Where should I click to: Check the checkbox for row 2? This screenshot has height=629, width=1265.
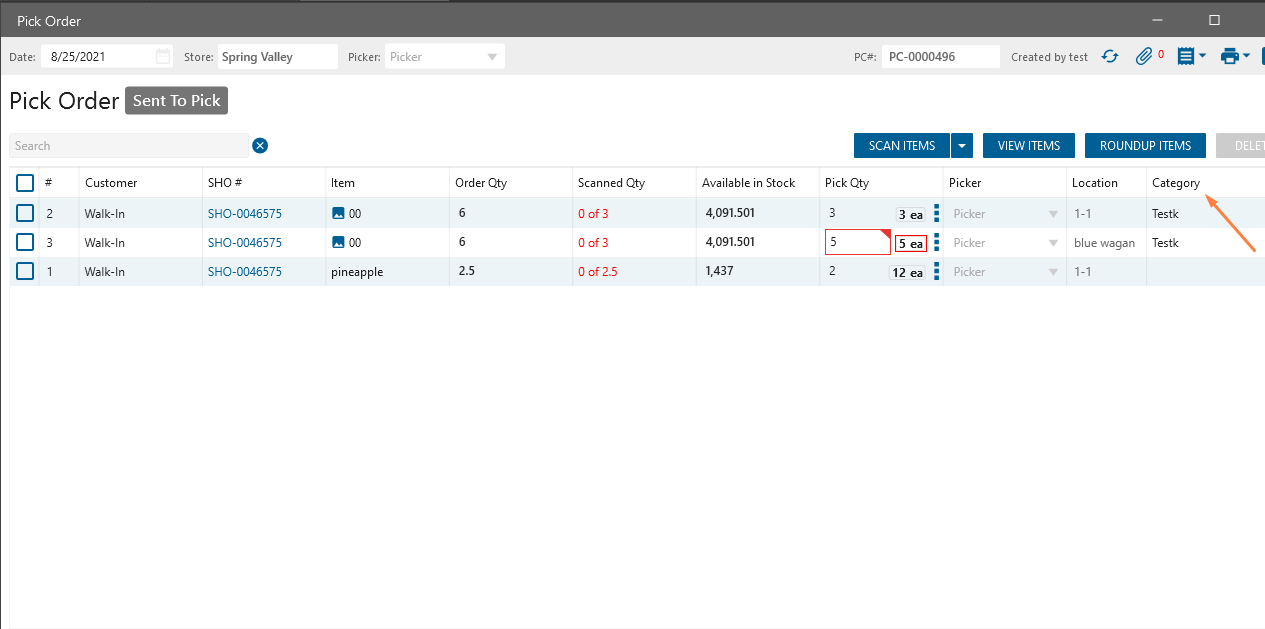pyautogui.click(x=25, y=213)
